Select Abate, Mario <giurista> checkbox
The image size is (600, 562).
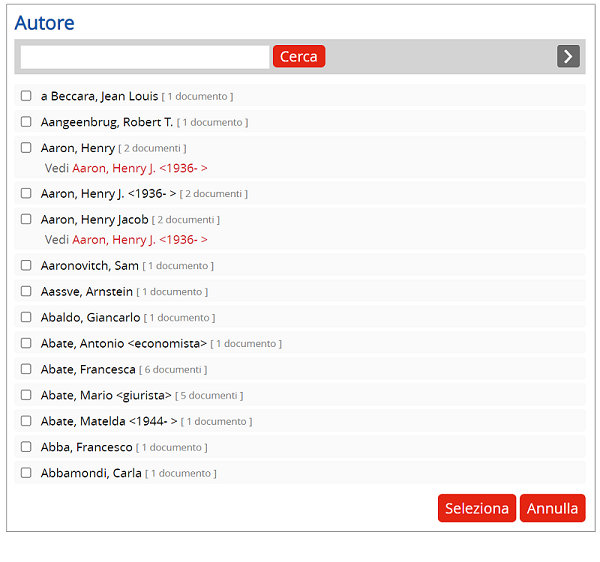pos(26,395)
